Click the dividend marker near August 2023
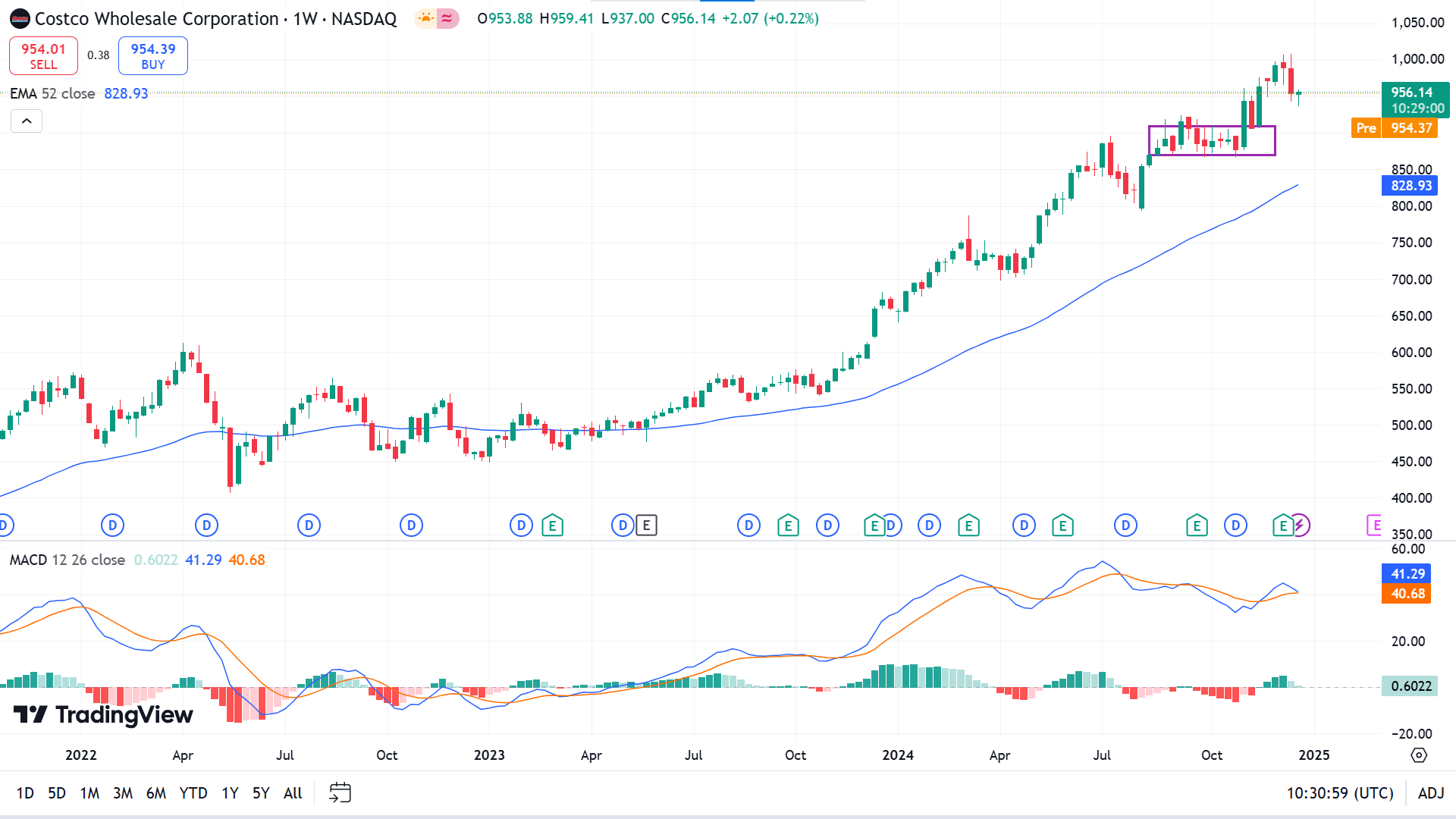 (748, 525)
